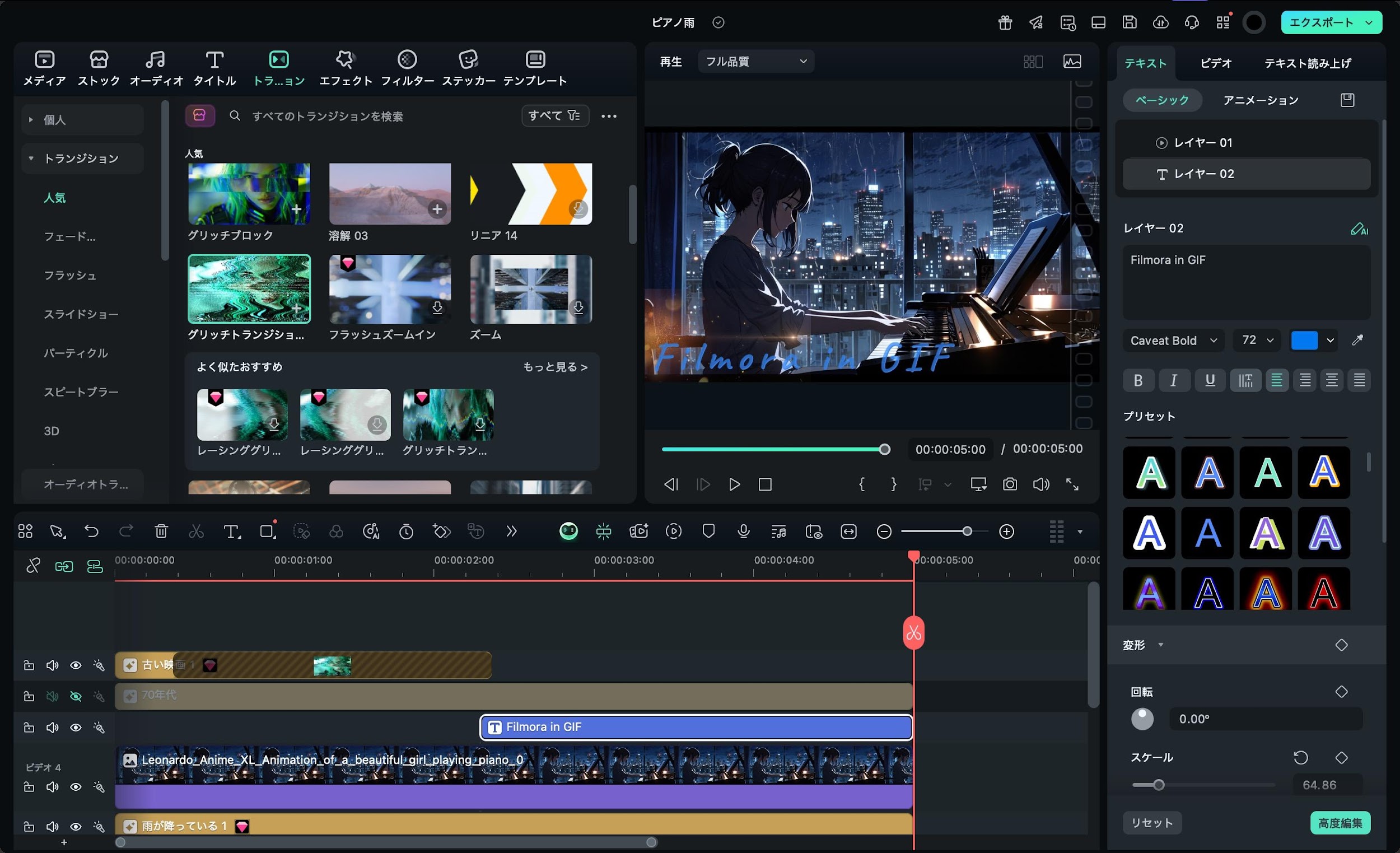The width and height of the screenshot is (1400, 853).
Task: Collapse the 変形 section arrow
Action: (x=1161, y=645)
